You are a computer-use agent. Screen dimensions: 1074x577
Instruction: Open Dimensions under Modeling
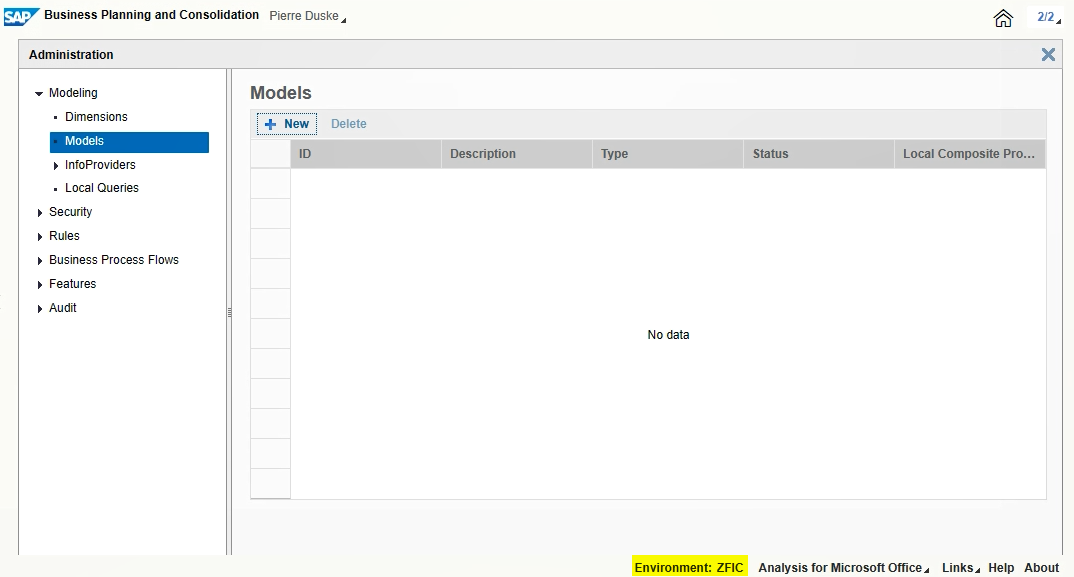pyautogui.click(x=96, y=117)
